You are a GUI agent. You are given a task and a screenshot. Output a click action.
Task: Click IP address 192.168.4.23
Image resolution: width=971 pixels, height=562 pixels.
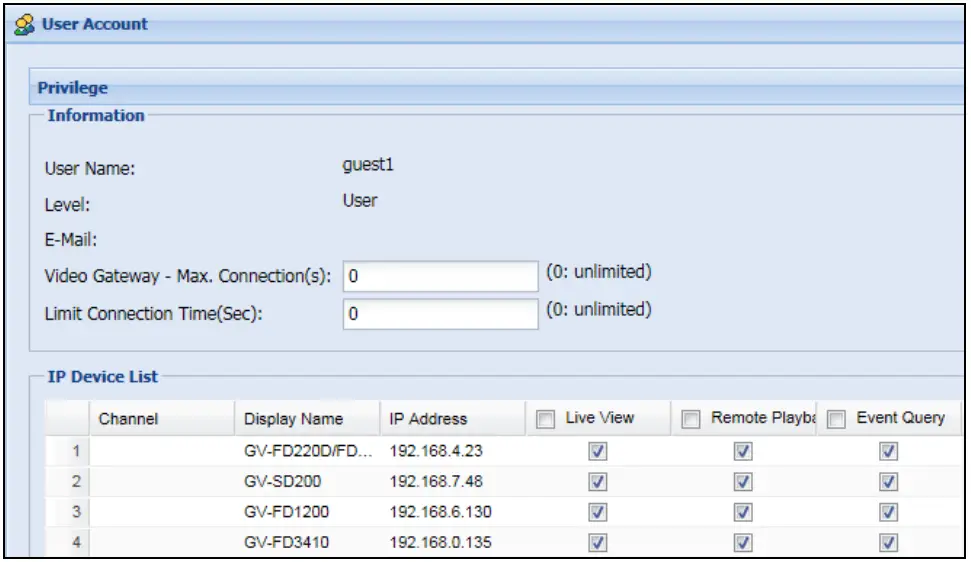point(436,451)
